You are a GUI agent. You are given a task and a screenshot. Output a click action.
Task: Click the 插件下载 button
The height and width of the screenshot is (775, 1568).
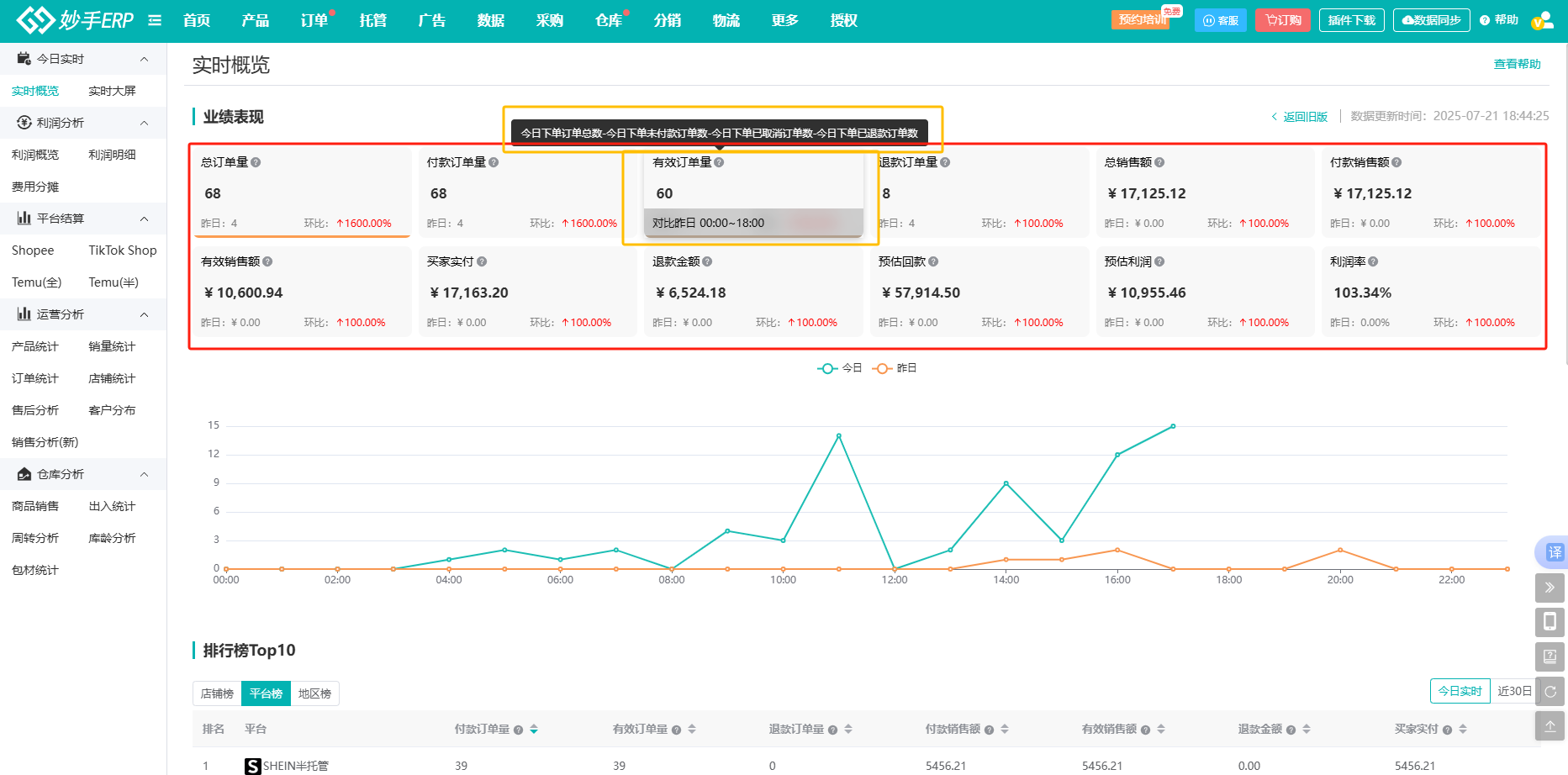click(x=1352, y=20)
